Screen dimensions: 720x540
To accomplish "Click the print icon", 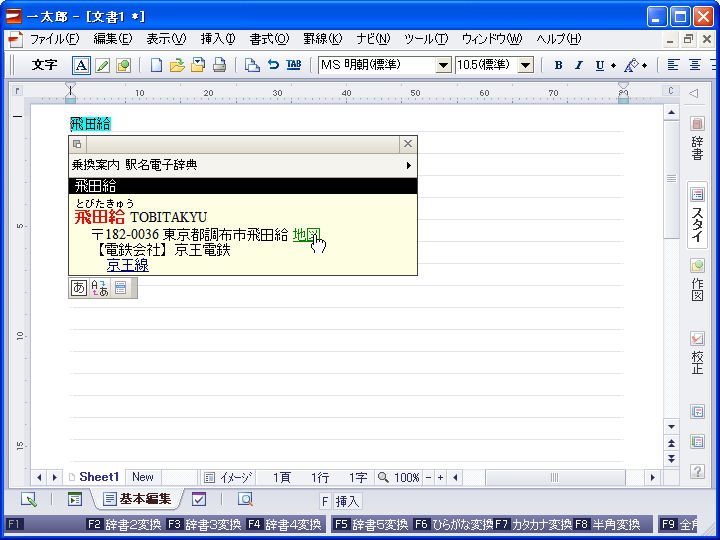I will tap(219, 65).
